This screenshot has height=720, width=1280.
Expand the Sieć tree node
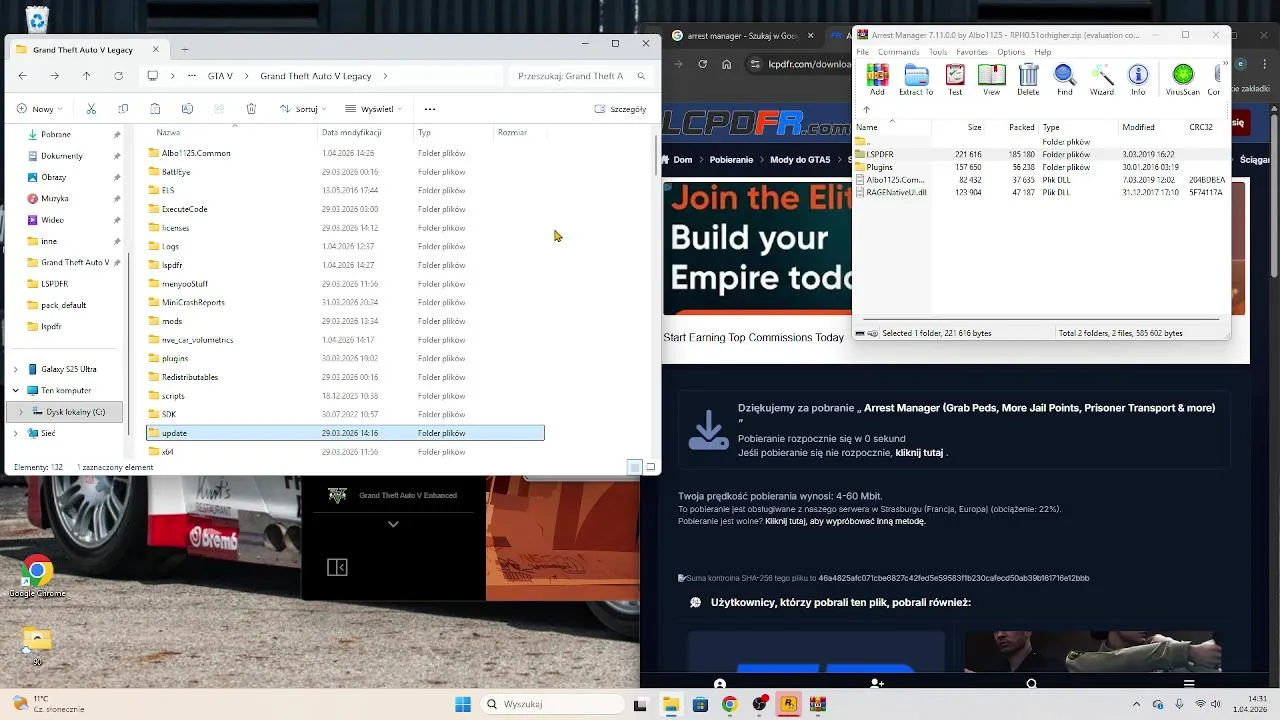(x=15, y=433)
